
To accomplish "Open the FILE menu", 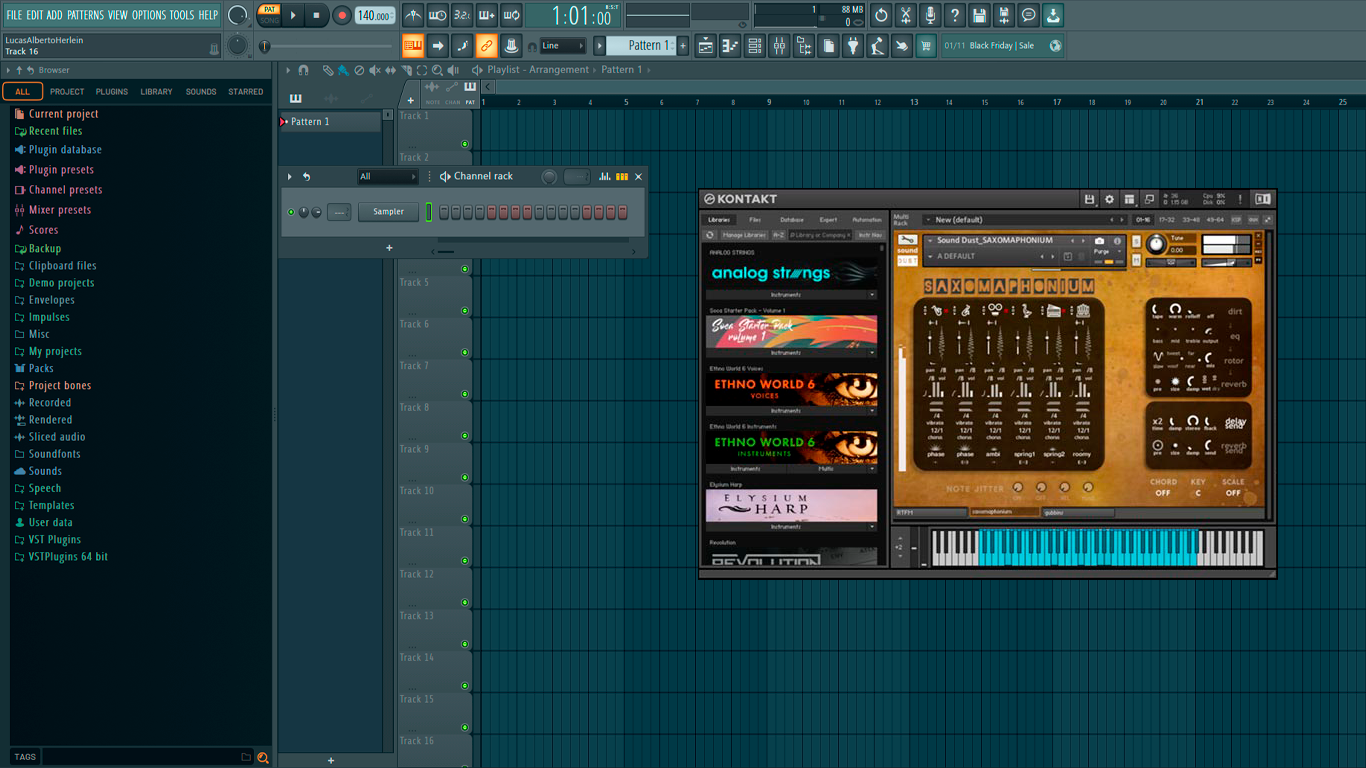I will pos(14,15).
